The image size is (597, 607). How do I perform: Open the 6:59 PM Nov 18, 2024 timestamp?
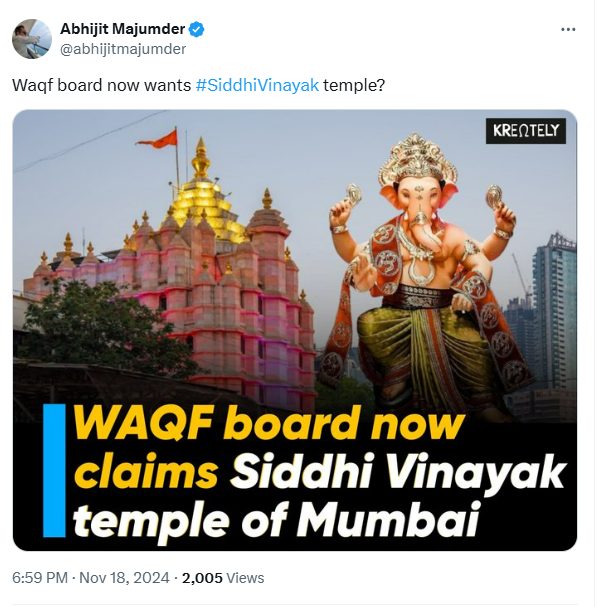coord(91,578)
